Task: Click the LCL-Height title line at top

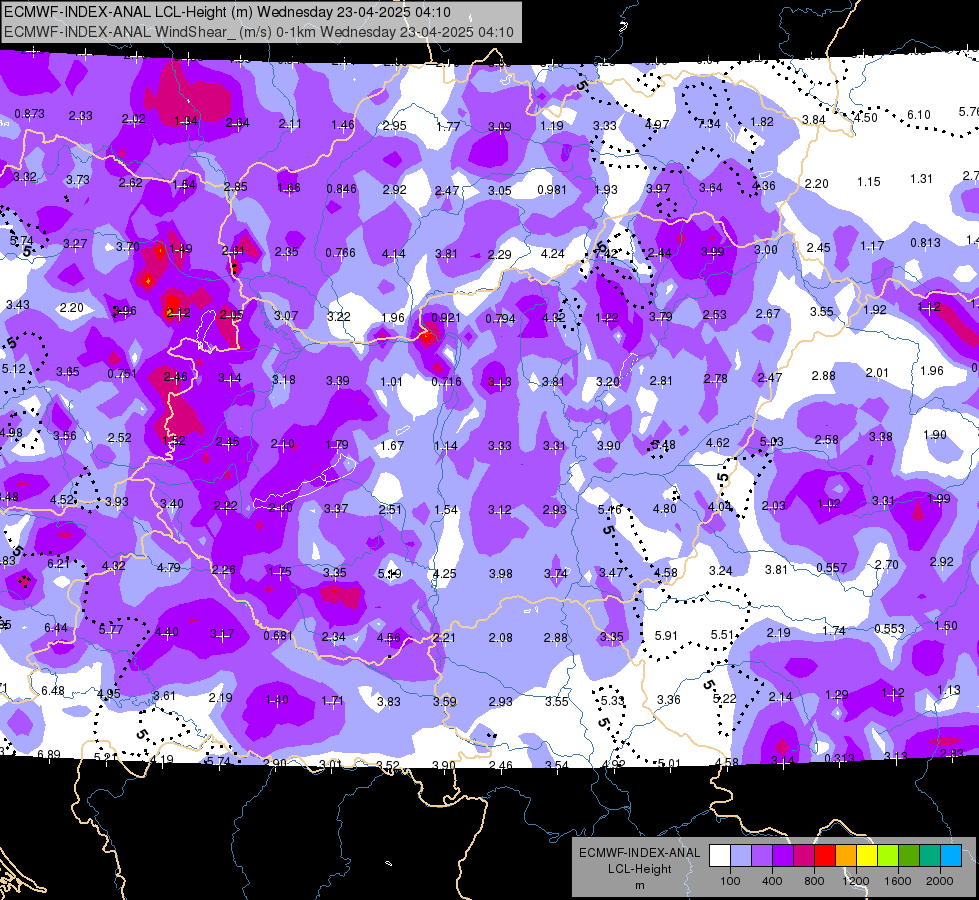Action: tap(227, 12)
